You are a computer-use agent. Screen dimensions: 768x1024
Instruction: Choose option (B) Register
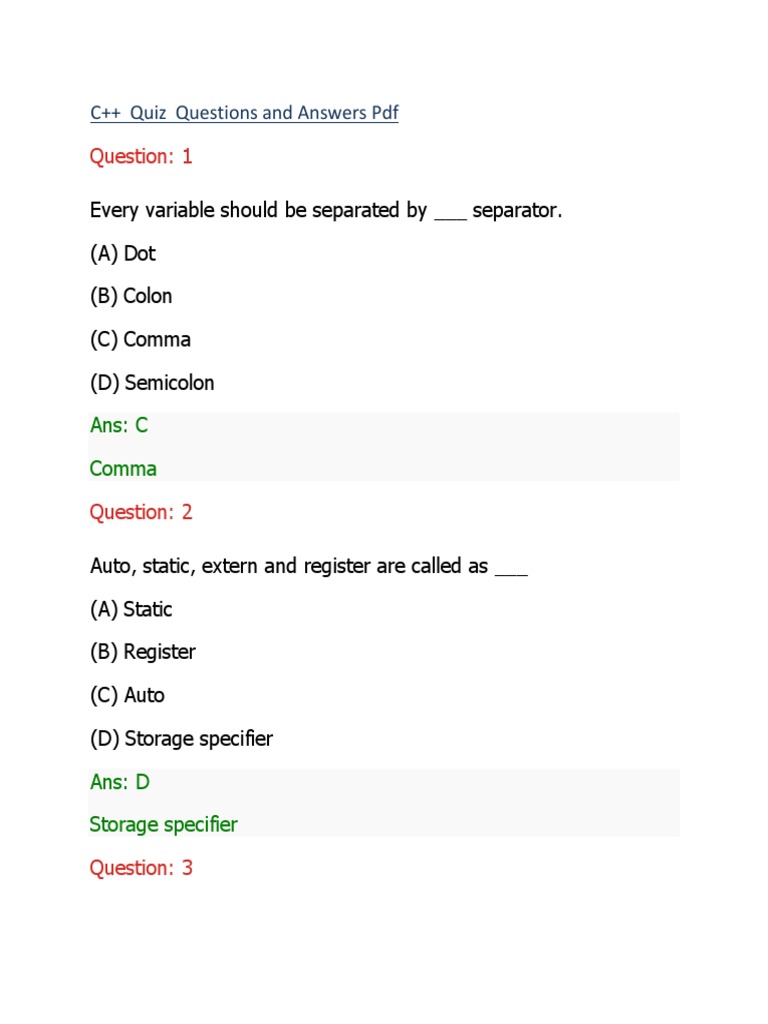coord(143,652)
